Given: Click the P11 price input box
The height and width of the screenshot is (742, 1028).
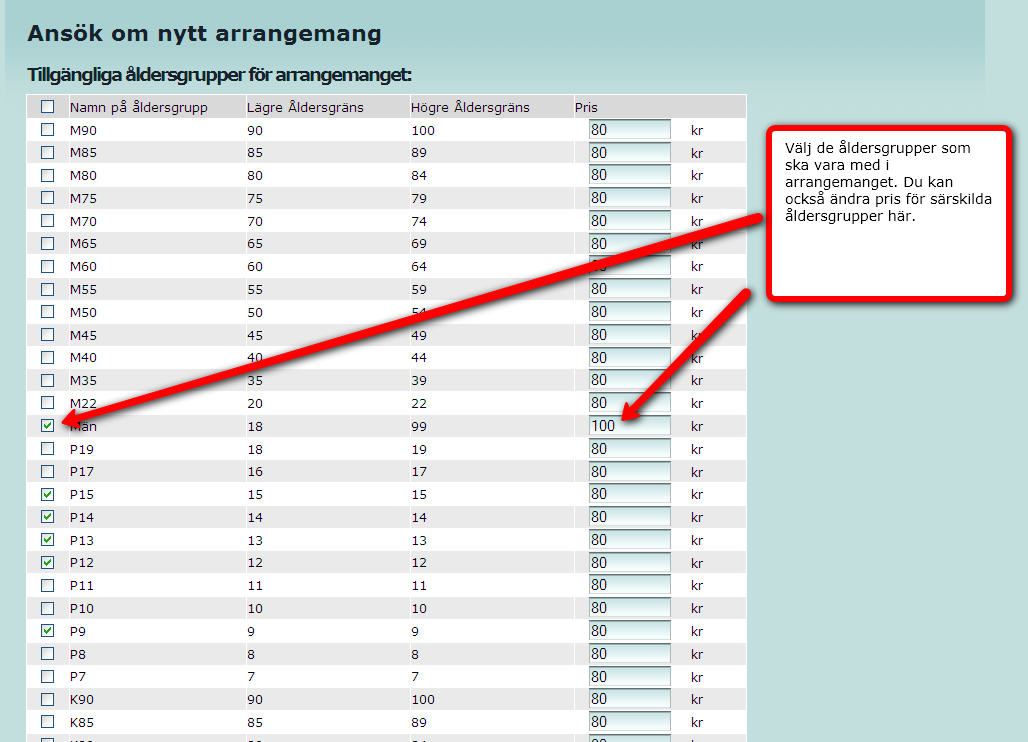Looking at the screenshot, I should pyautogui.click(x=629, y=585).
